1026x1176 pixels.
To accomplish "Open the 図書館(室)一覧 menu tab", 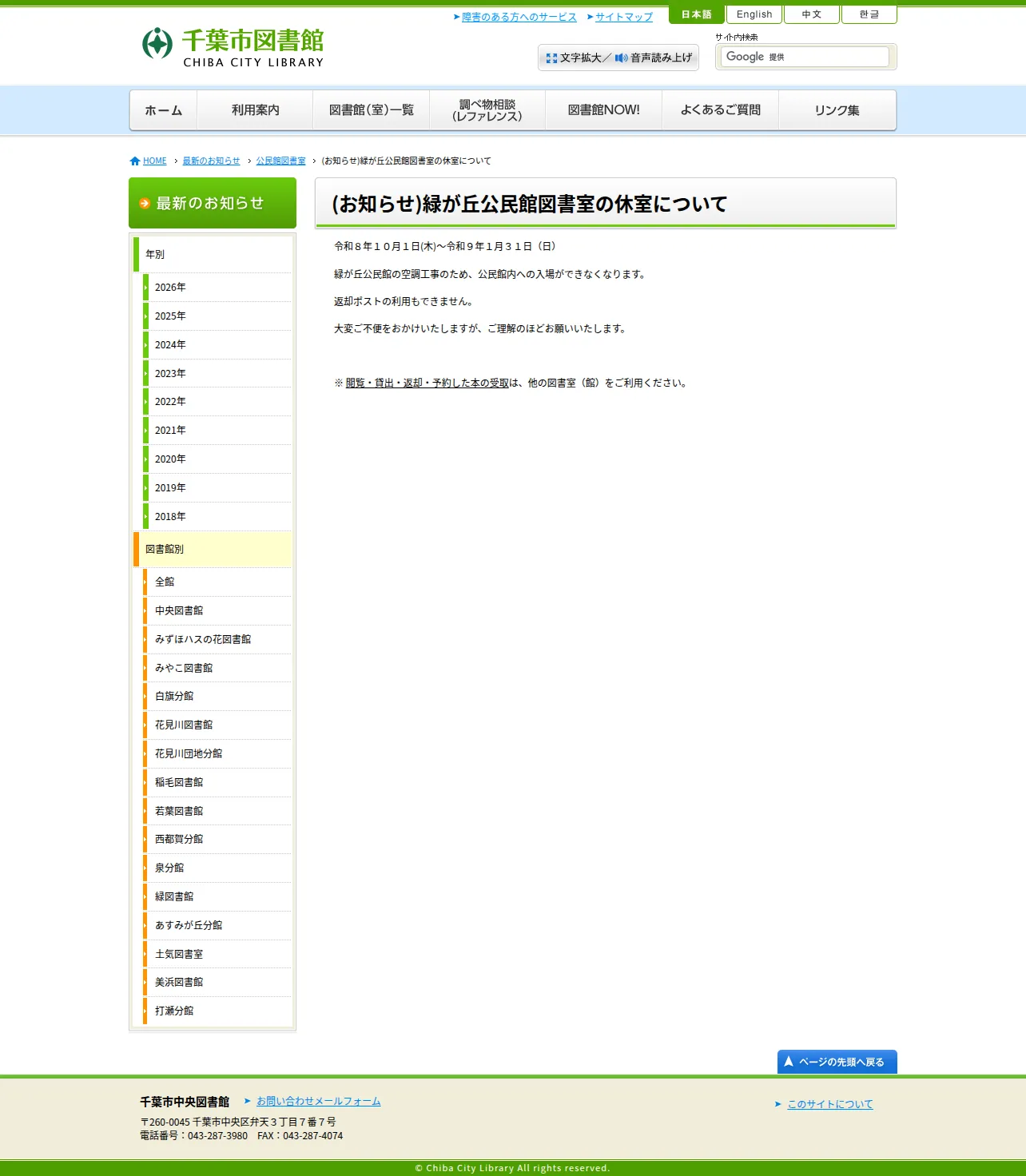I will pyautogui.click(x=372, y=110).
